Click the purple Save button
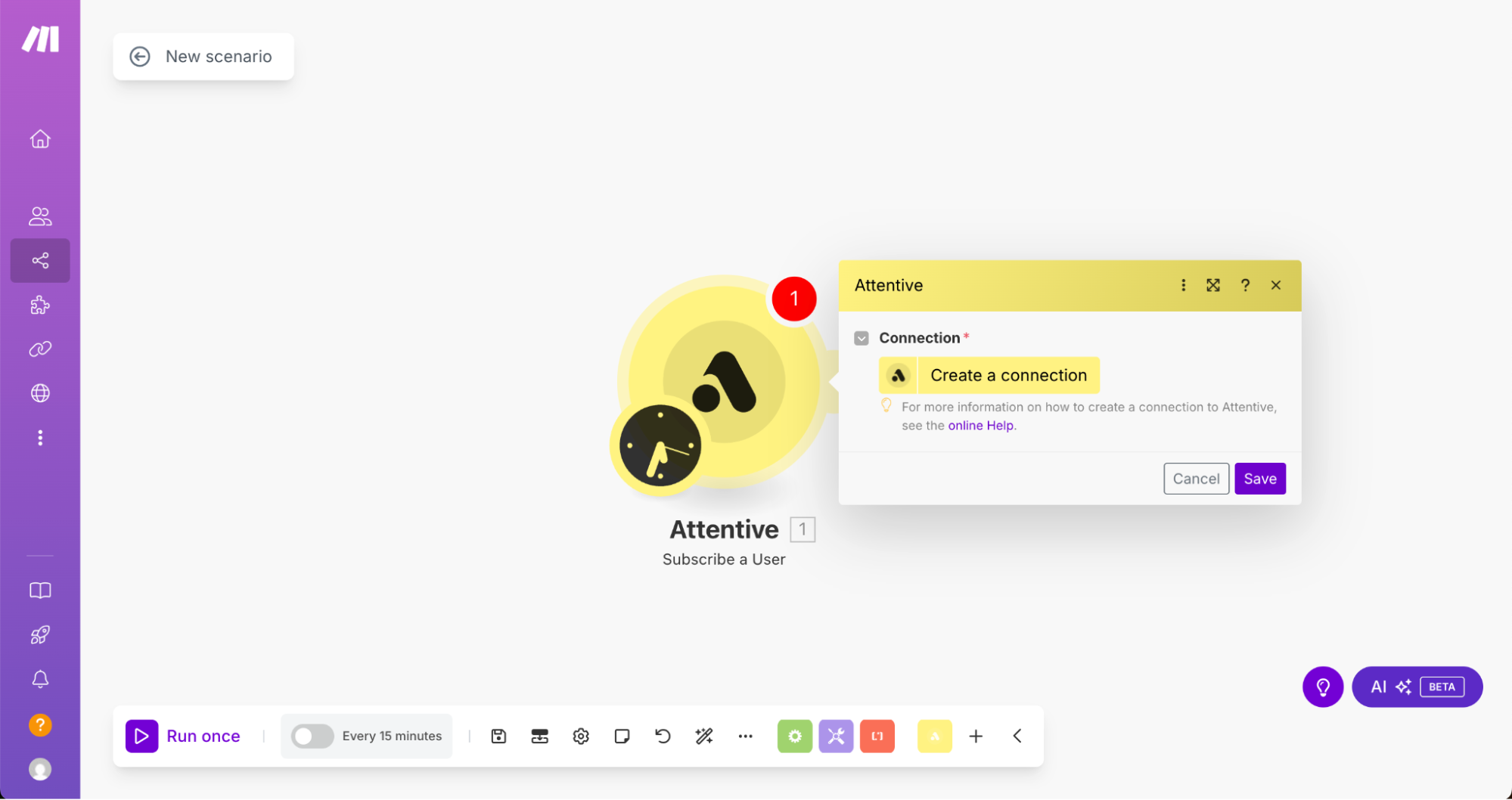Screen dimensions: 1512x800 (1260, 479)
